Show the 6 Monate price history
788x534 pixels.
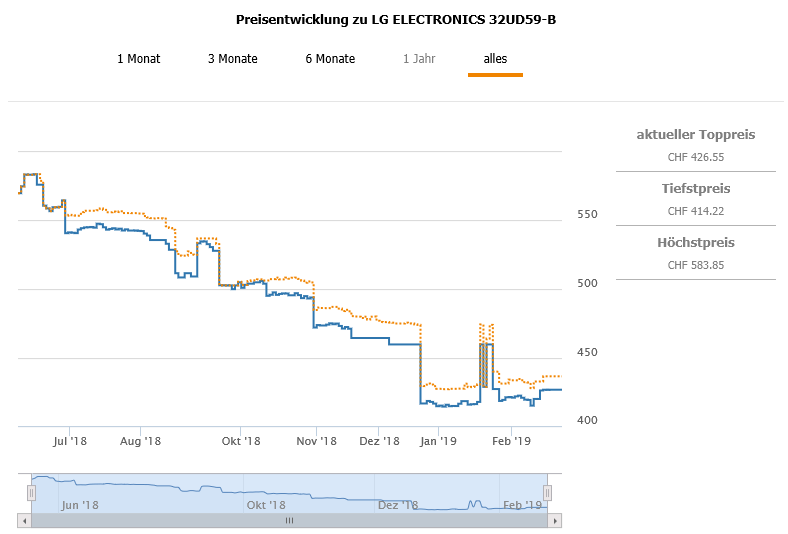point(330,59)
